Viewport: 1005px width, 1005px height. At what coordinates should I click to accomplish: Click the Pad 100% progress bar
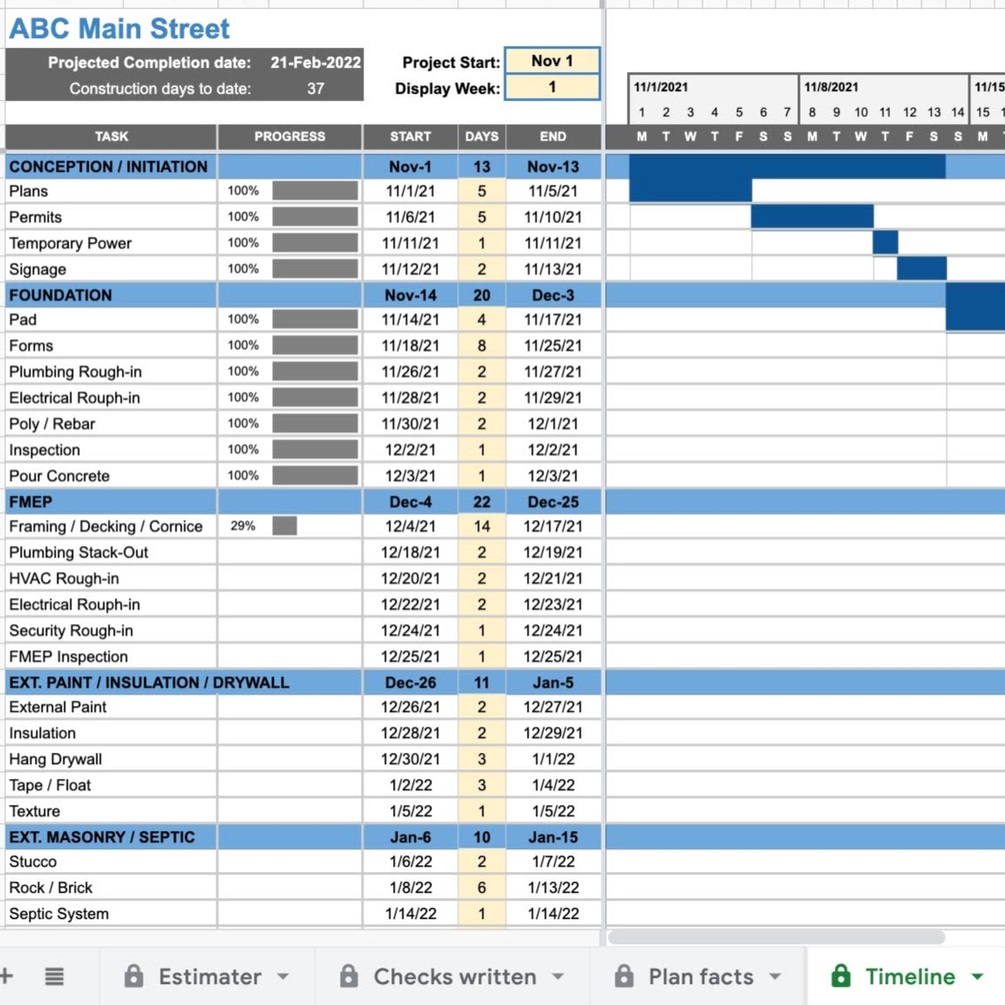tap(315, 319)
